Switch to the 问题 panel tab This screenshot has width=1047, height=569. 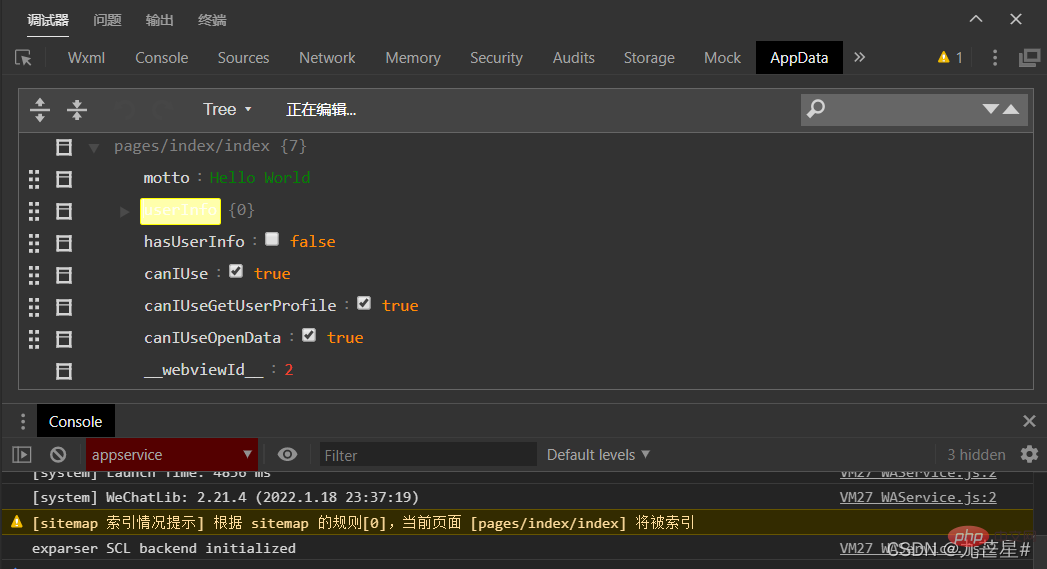108,20
